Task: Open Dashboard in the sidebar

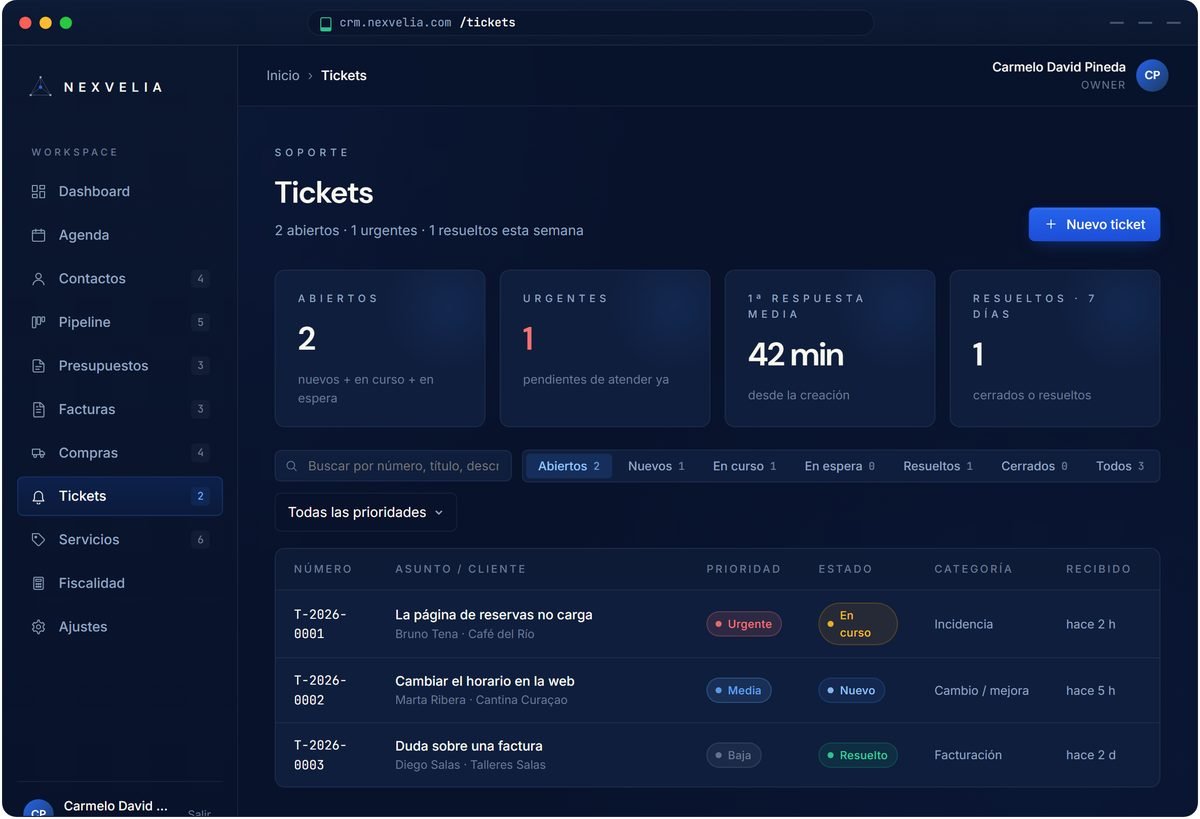Action: (120, 191)
